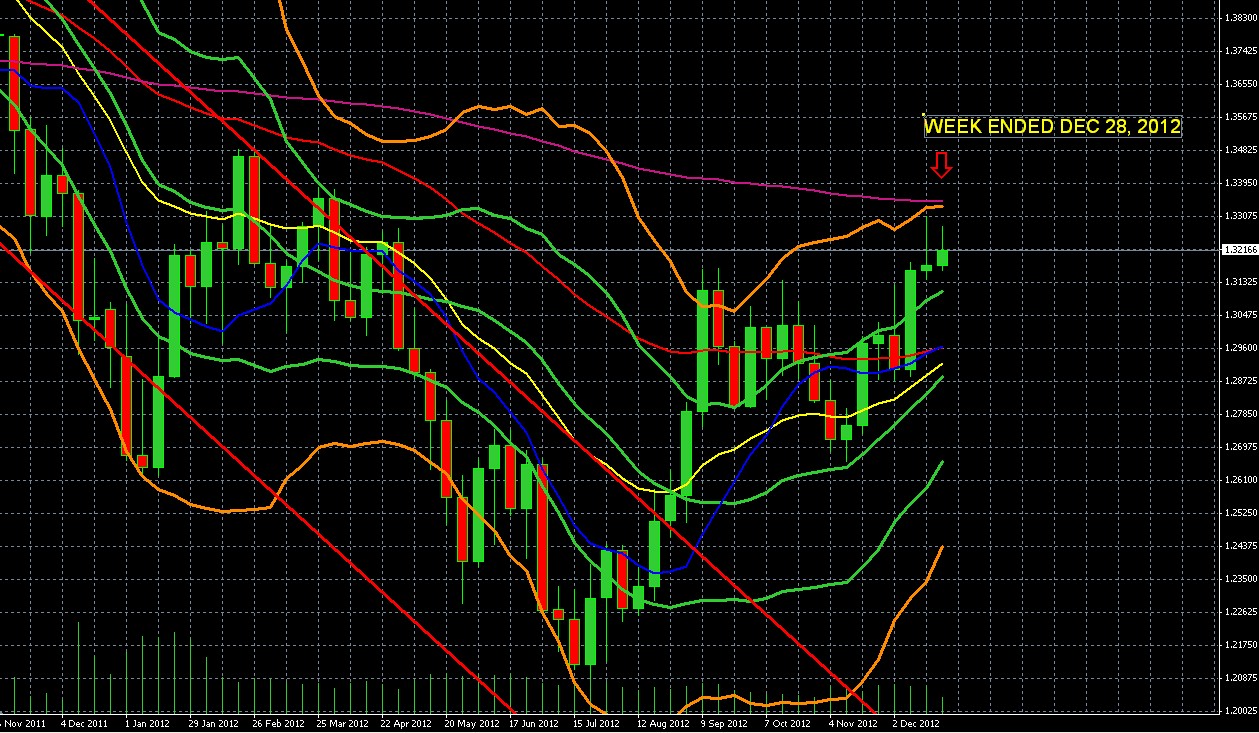Pick the 1.23500 price axis label
1259x733 pixels.
(x=1240, y=579)
